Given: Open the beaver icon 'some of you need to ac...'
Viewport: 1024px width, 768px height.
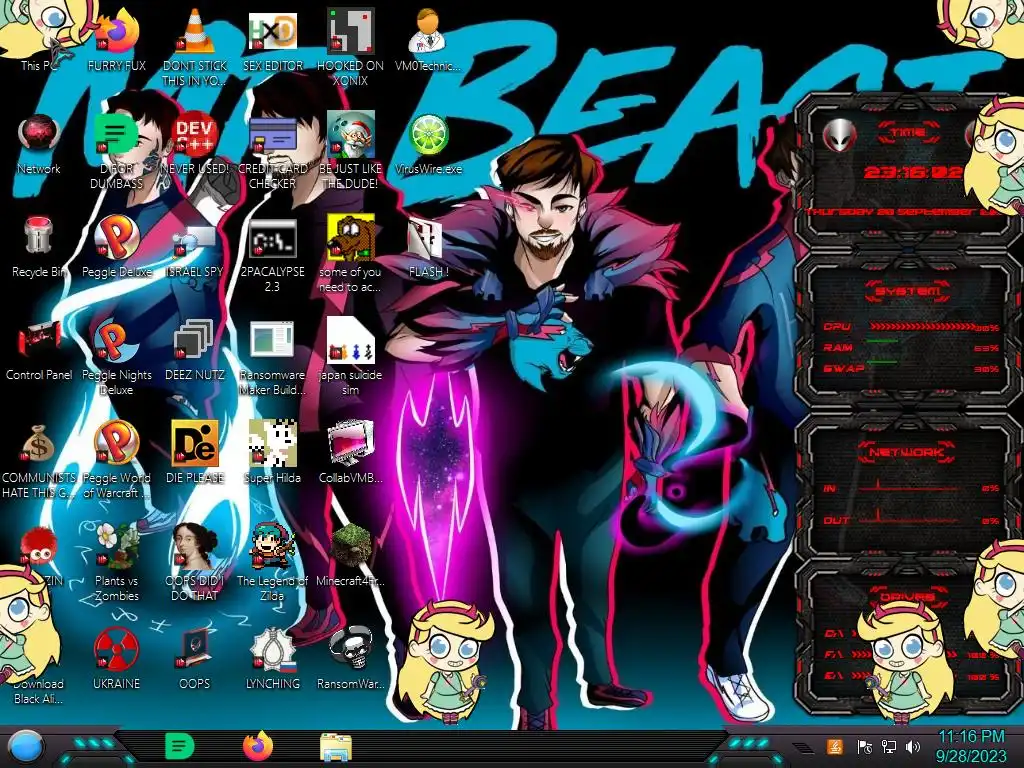Looking at the screenshot, I should tap(351, 253).
